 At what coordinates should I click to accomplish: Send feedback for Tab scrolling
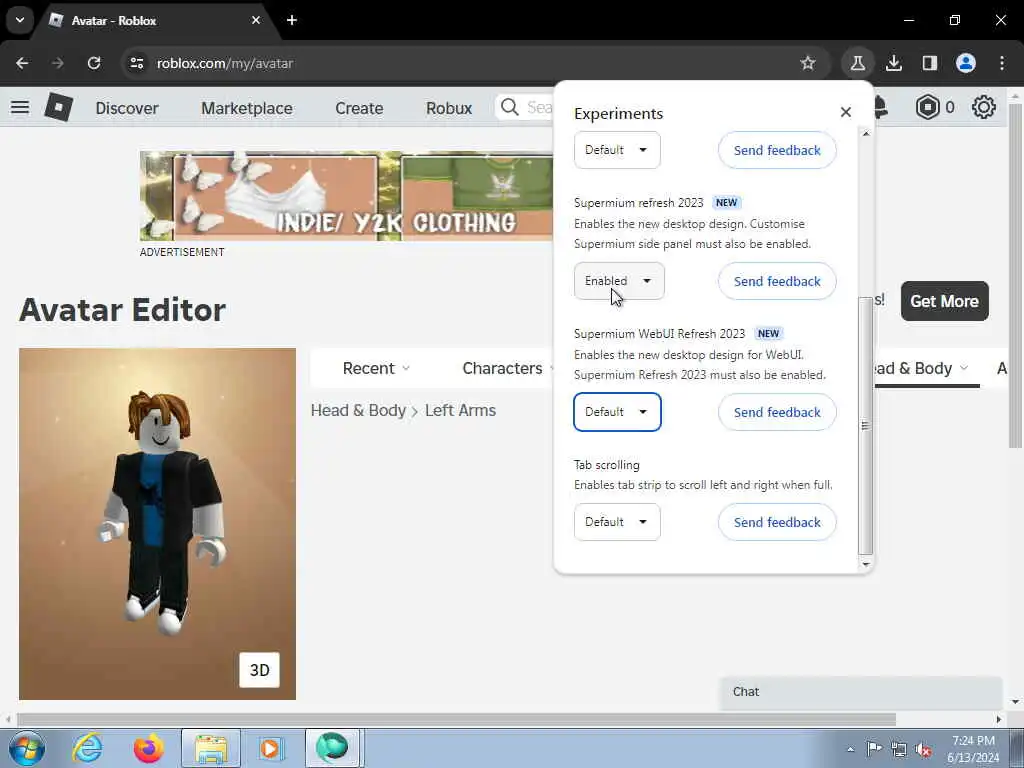coord(777,522)
